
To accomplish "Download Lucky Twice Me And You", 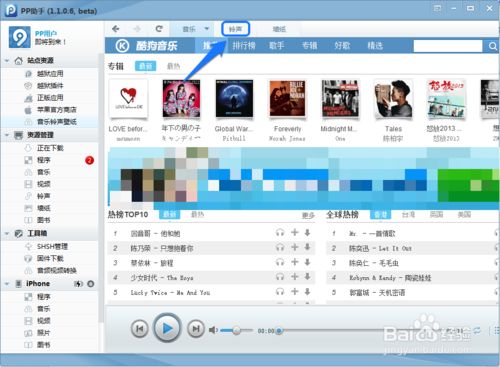I will tap(307, 291).
